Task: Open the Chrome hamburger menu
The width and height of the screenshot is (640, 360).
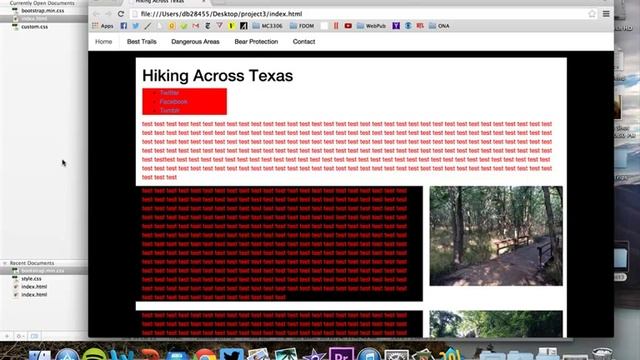Action: [x=606, y=14]
